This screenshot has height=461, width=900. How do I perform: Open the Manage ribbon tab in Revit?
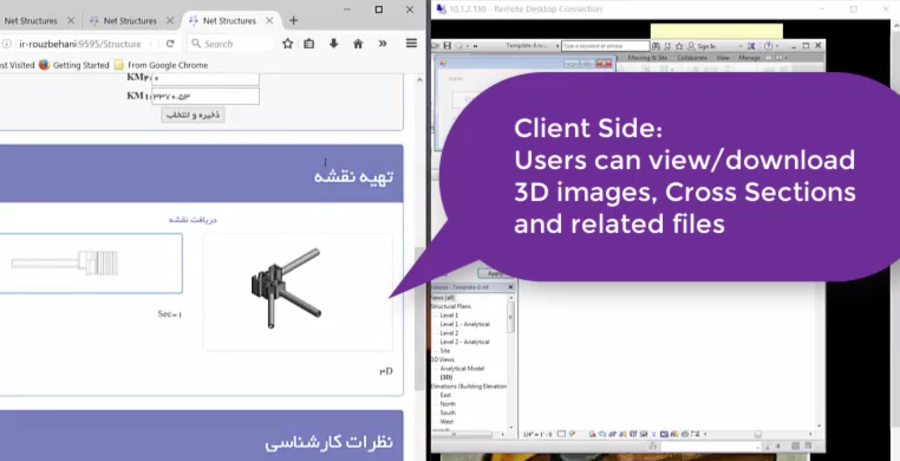pos(748,58)
